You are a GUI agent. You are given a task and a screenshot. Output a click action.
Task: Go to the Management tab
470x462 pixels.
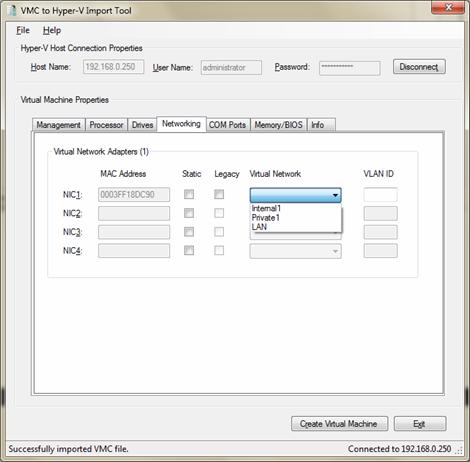coord(58,125)
